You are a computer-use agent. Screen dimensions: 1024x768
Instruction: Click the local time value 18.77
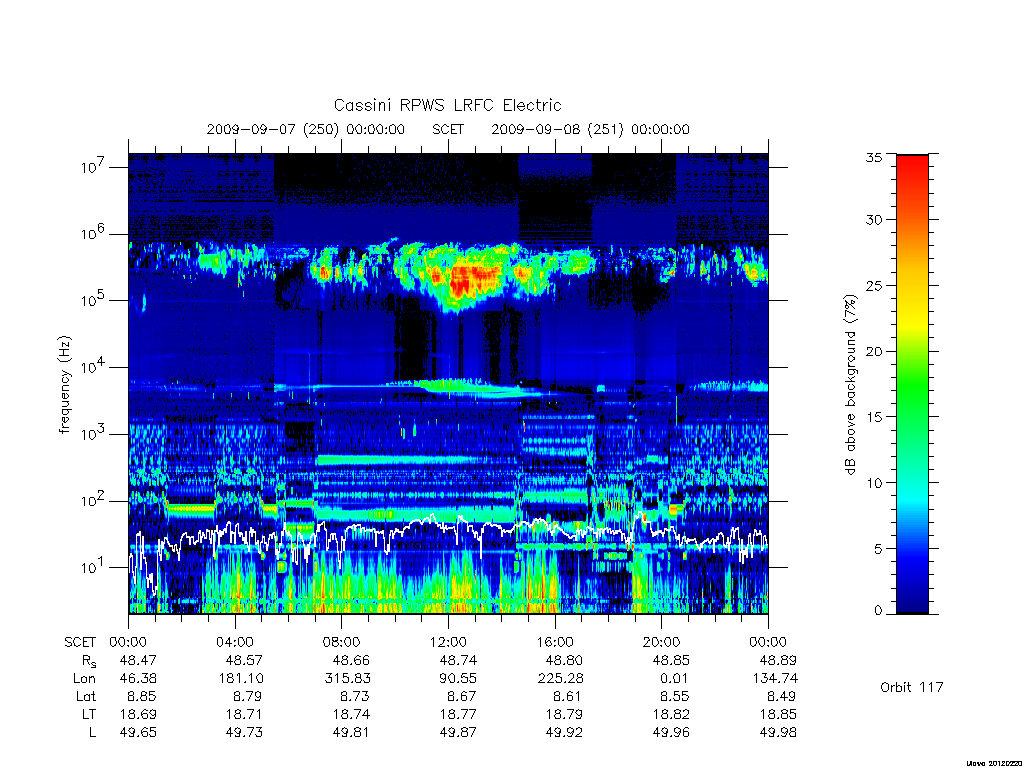458,714
